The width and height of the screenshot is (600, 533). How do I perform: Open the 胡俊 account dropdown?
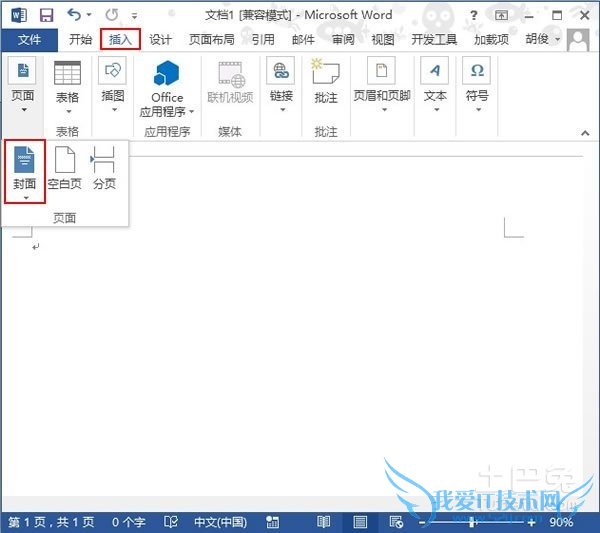coord(543,39)
